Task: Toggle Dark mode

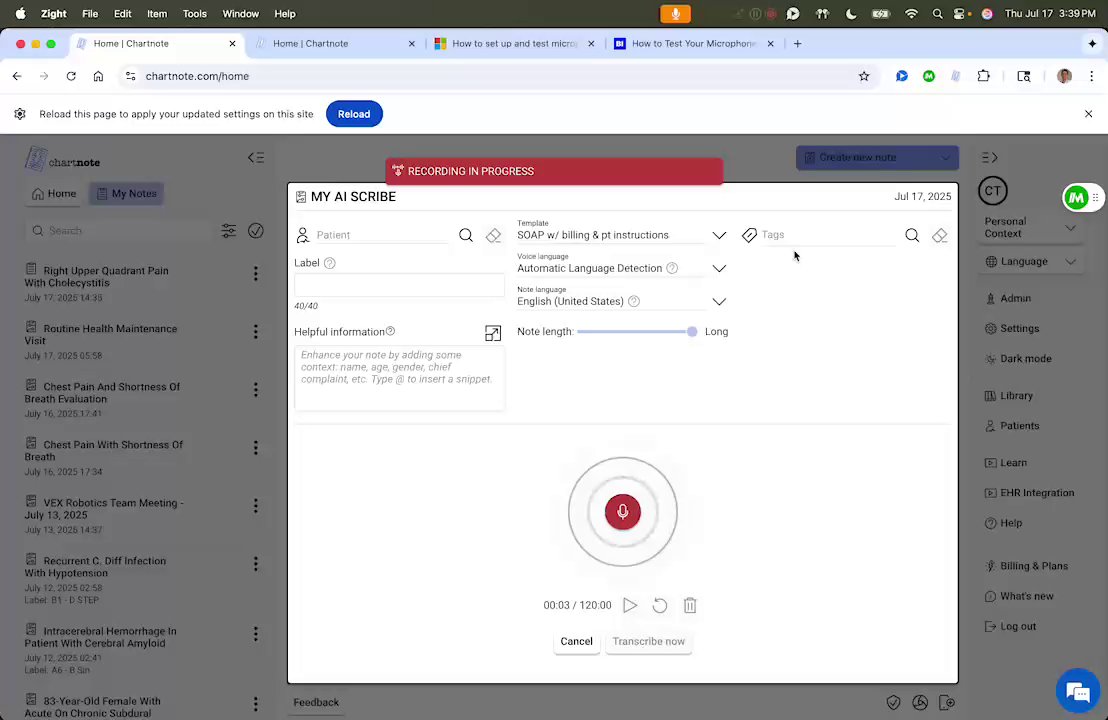Action: pos(1018,359)
